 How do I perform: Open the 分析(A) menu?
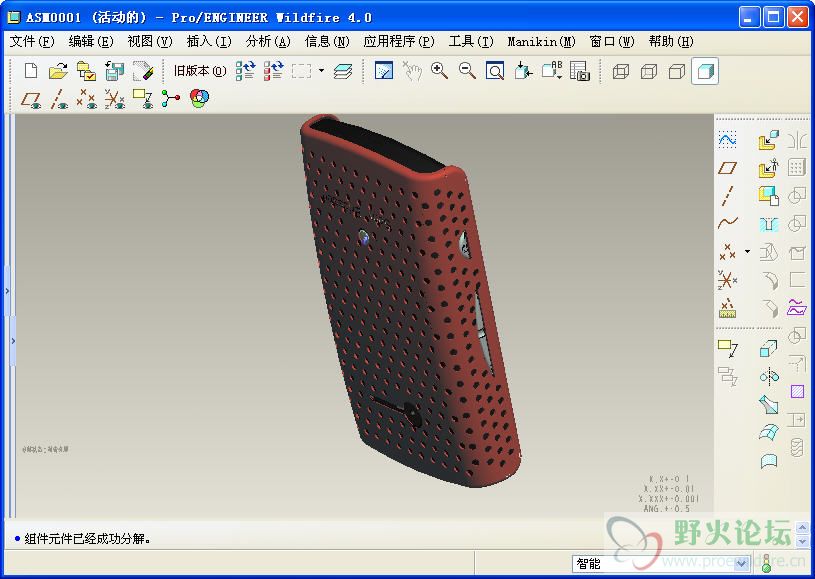[268, 41]
